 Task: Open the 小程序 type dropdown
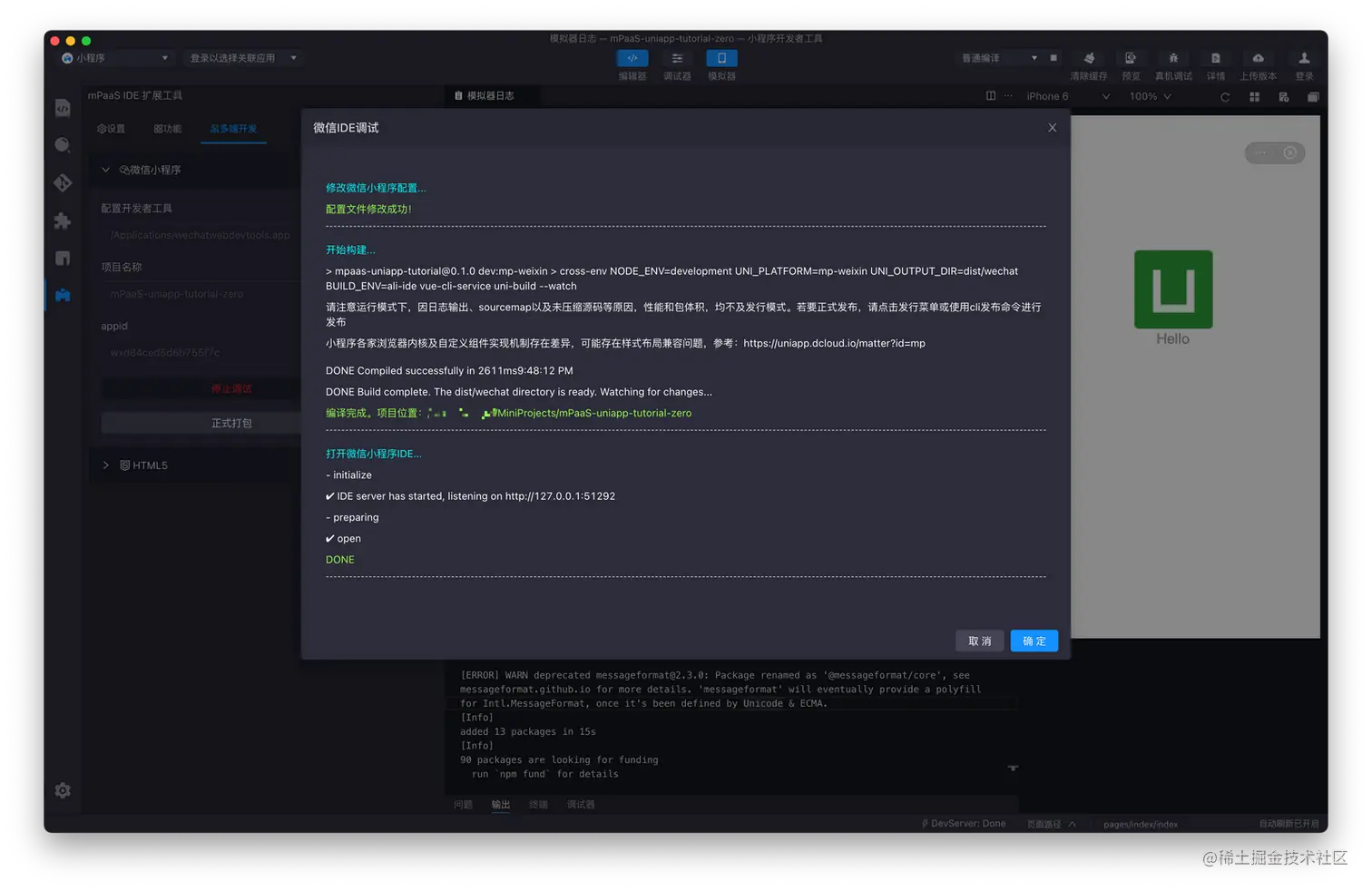tap(115, 58)
